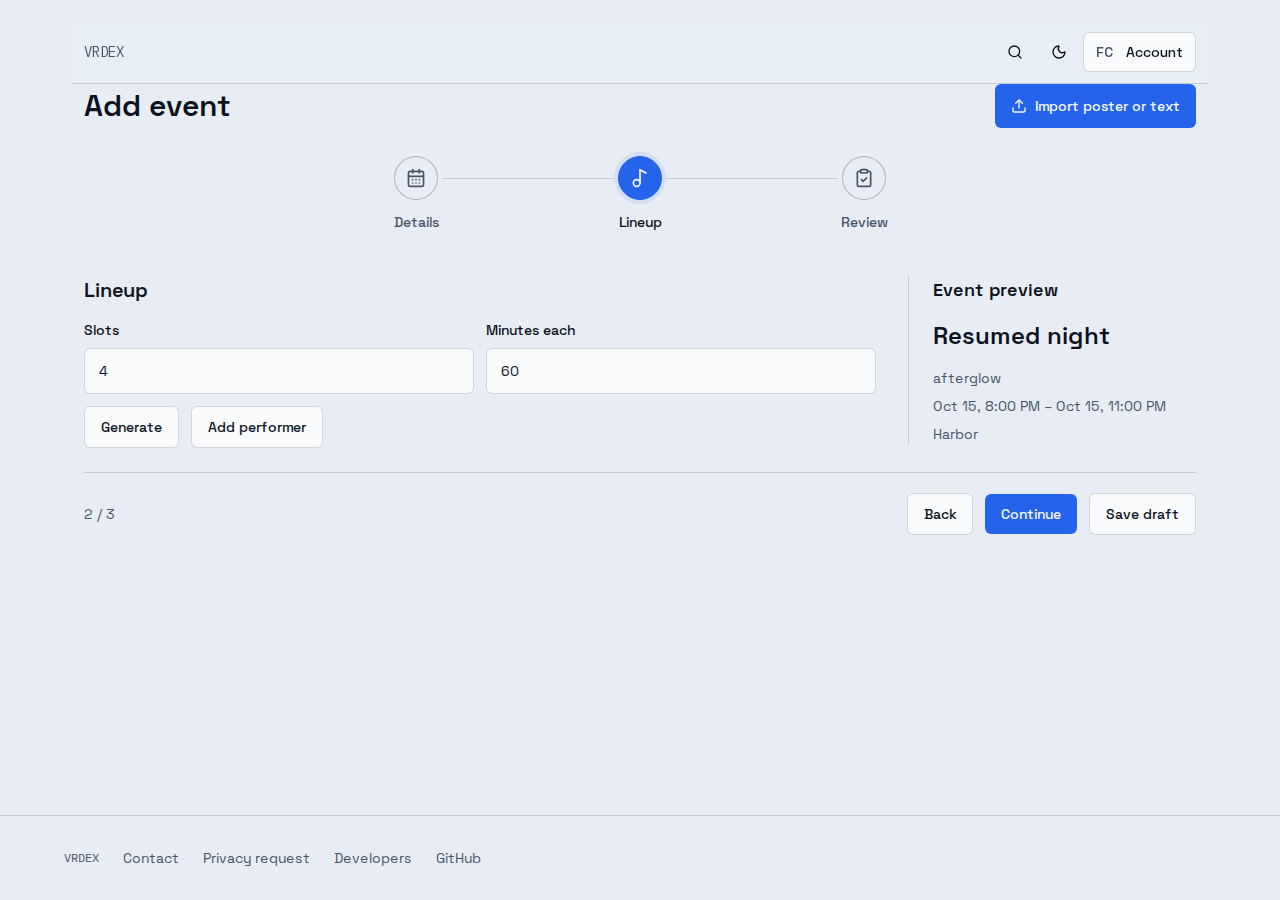
Task: Add a performer to the lineup
Action: click(x=257, y=427)
